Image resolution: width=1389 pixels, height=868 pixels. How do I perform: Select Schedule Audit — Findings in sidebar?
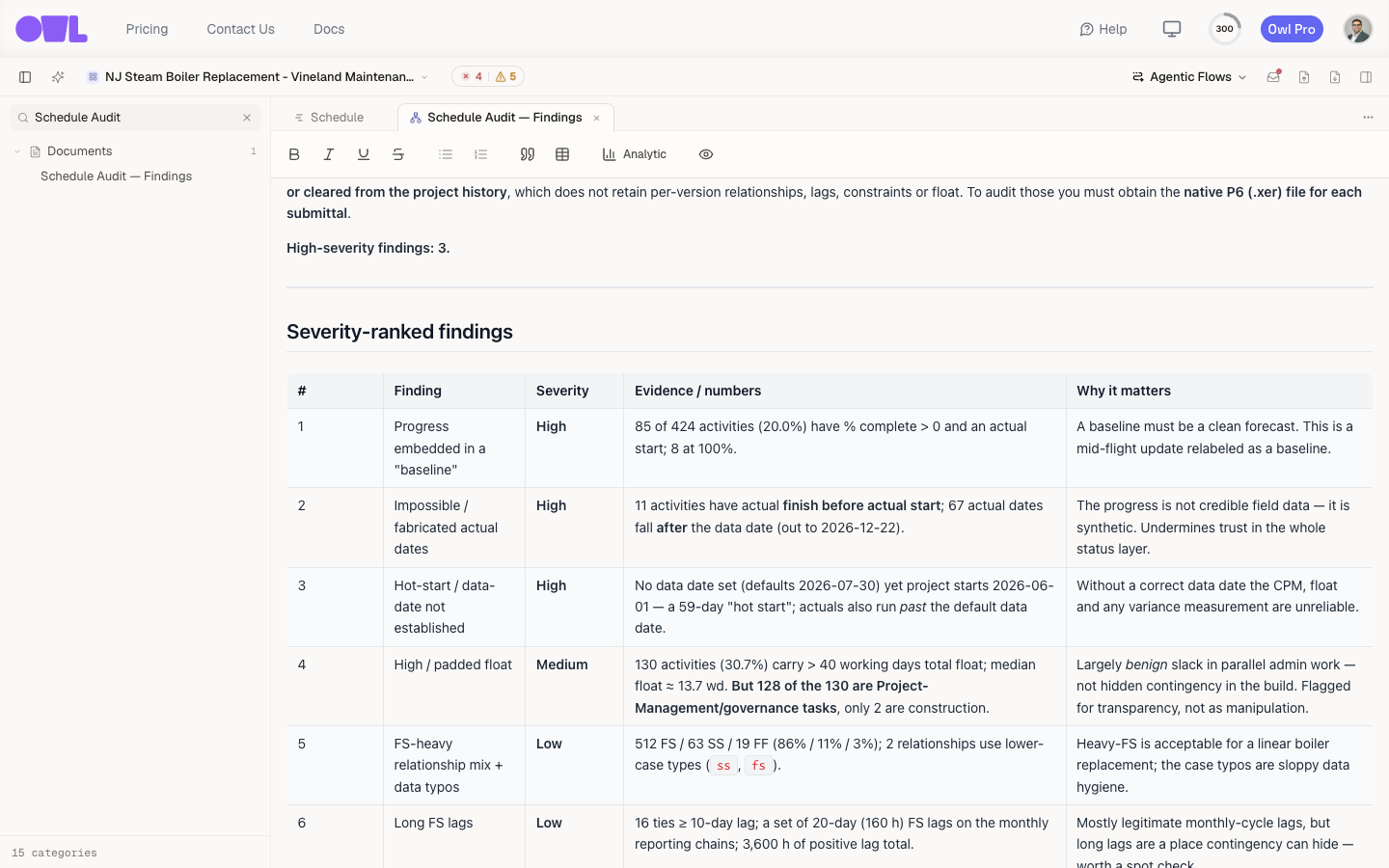pyautogui.click(x=117, y=176)
